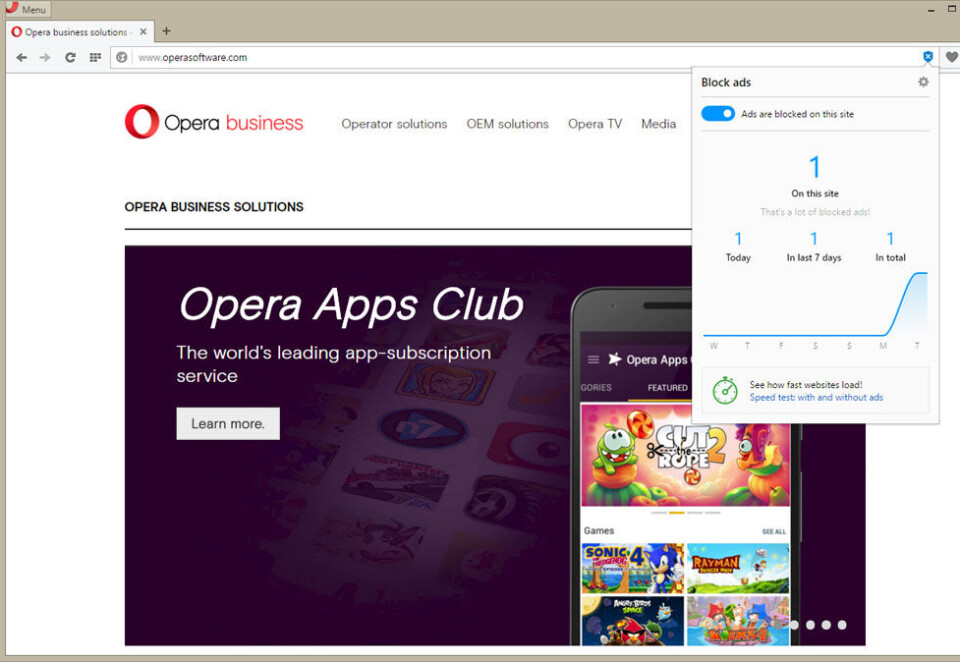Open a new tab with plus button
Screen dimensions: 960x662
point(166,31)
